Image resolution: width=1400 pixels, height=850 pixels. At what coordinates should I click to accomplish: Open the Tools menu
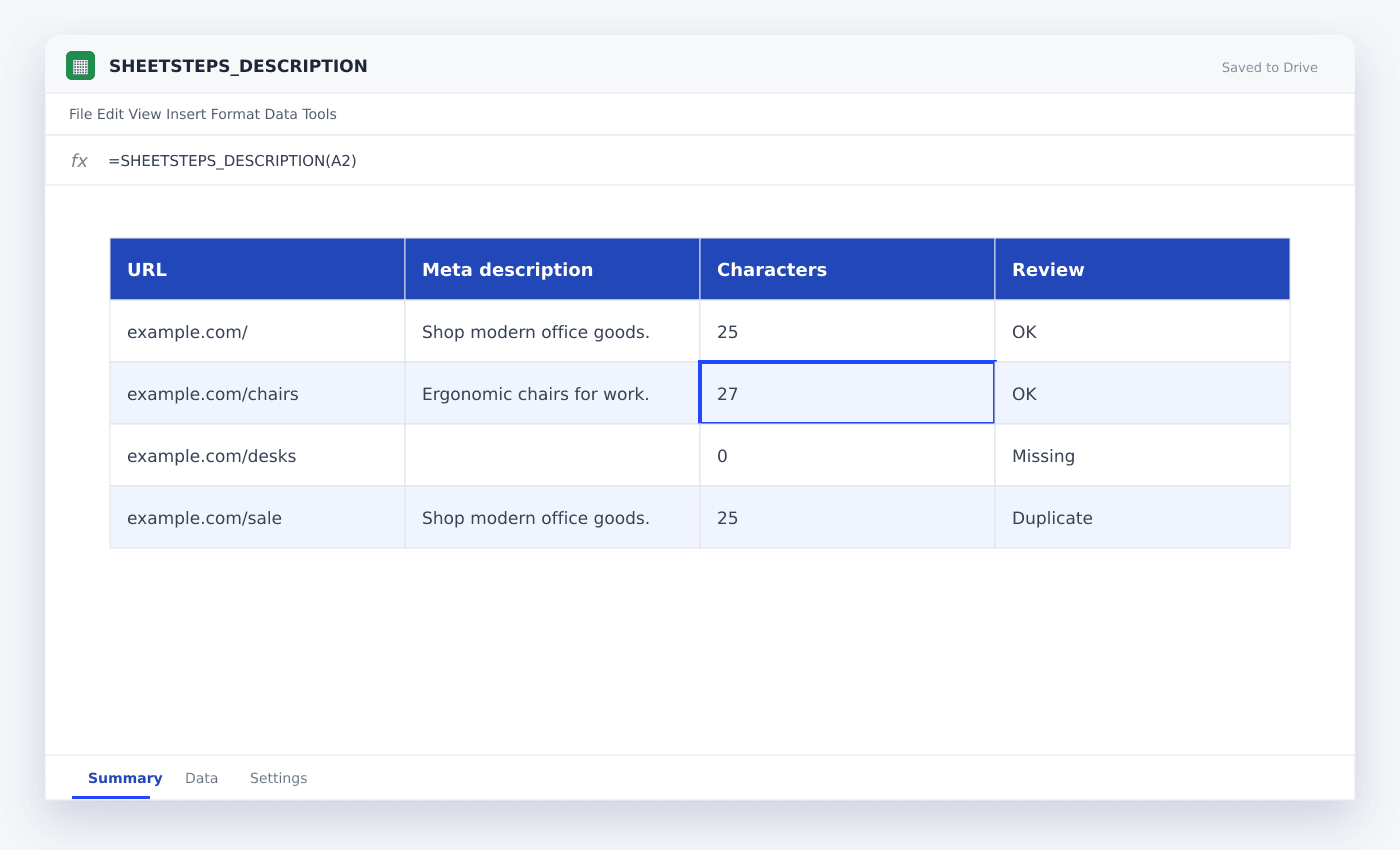click(x=319, y=114)
